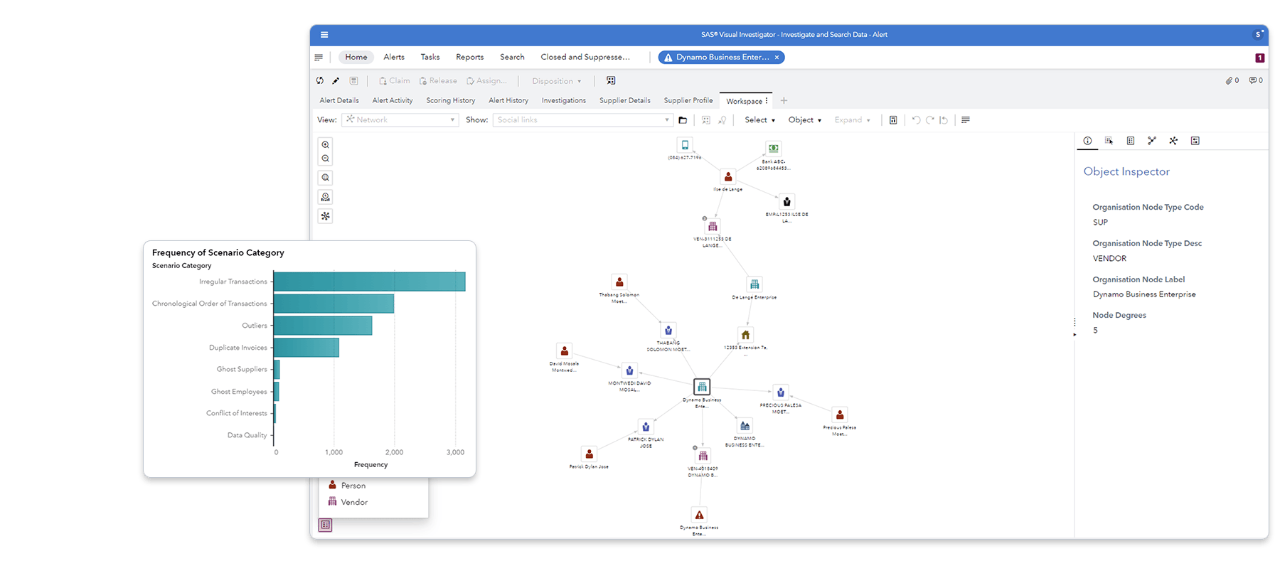The image size is (1280, 561).
Task: Open the Show Social links dropdown
Action: 583,120
